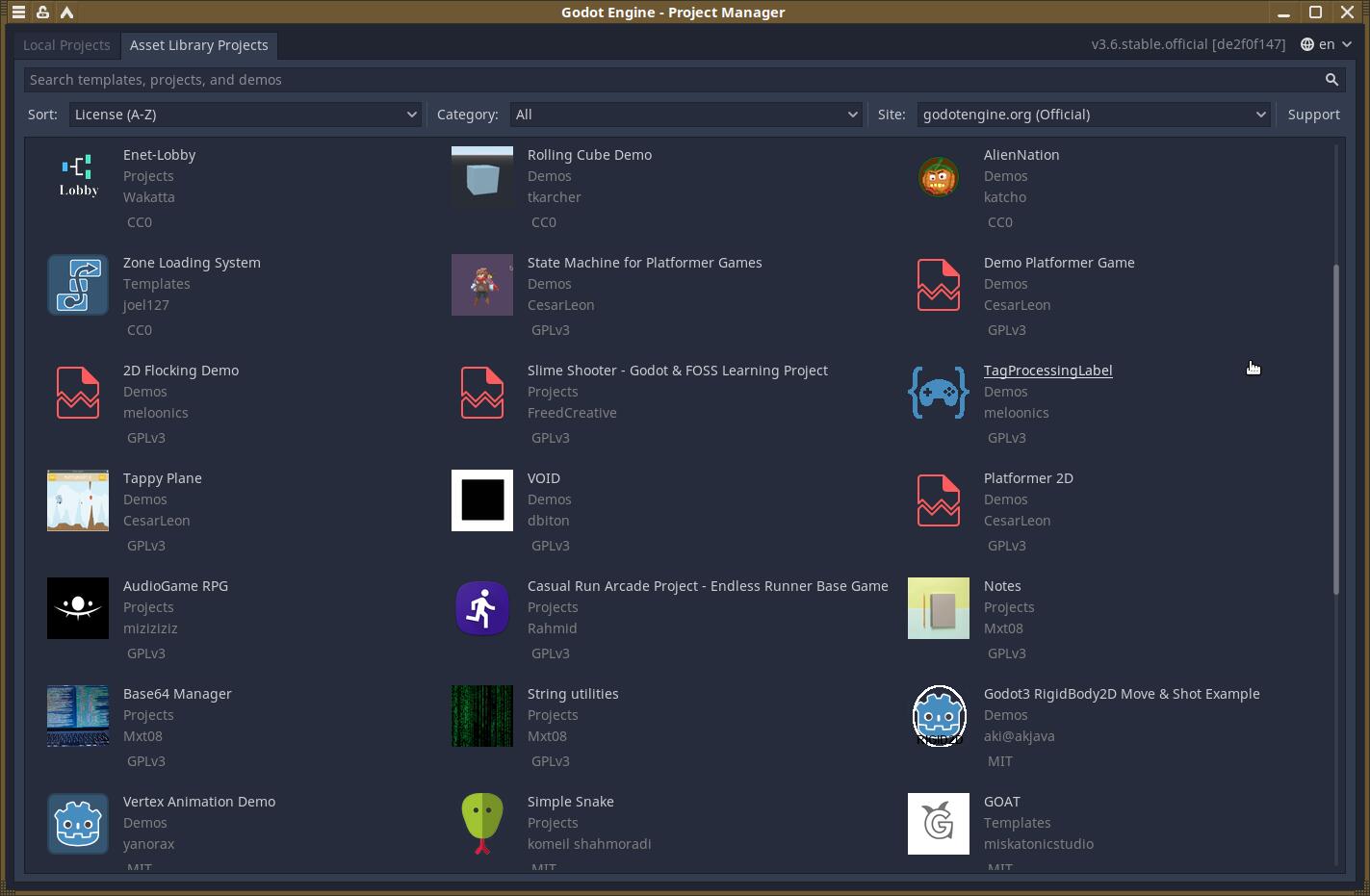Viewport: 1370px width, 896px height.
Task: Click the AudioGame RPG icon
Action: [x=78, y=608]
